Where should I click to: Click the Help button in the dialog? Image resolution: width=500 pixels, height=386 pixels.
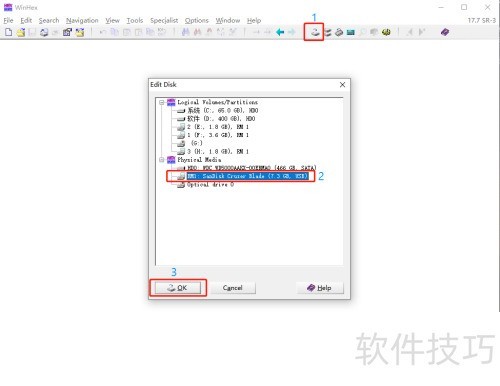click(x=320, y=288)
